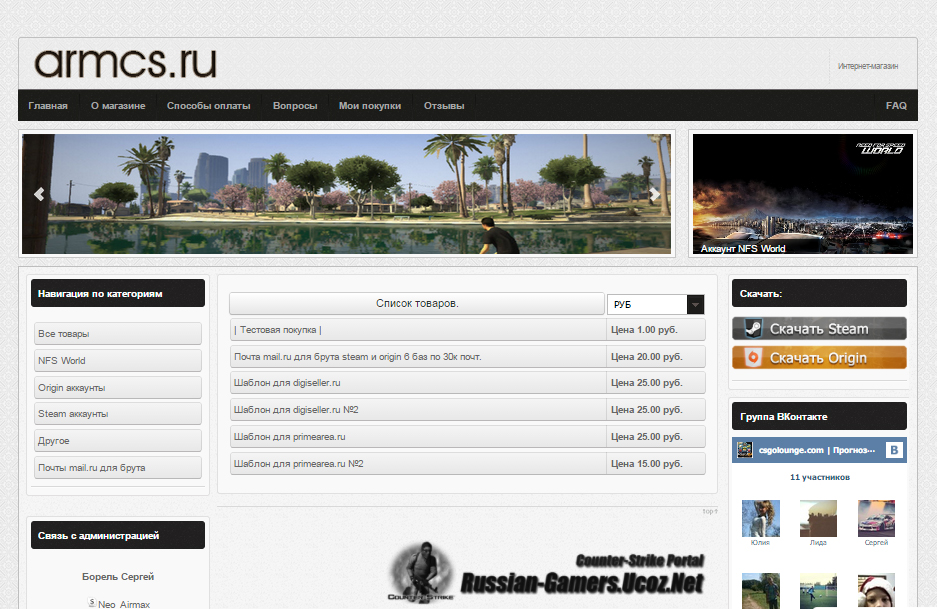Click Цена 15.00 руб. price cell
The width and height of the screenshot is (937, 609).
coord(656,464)
